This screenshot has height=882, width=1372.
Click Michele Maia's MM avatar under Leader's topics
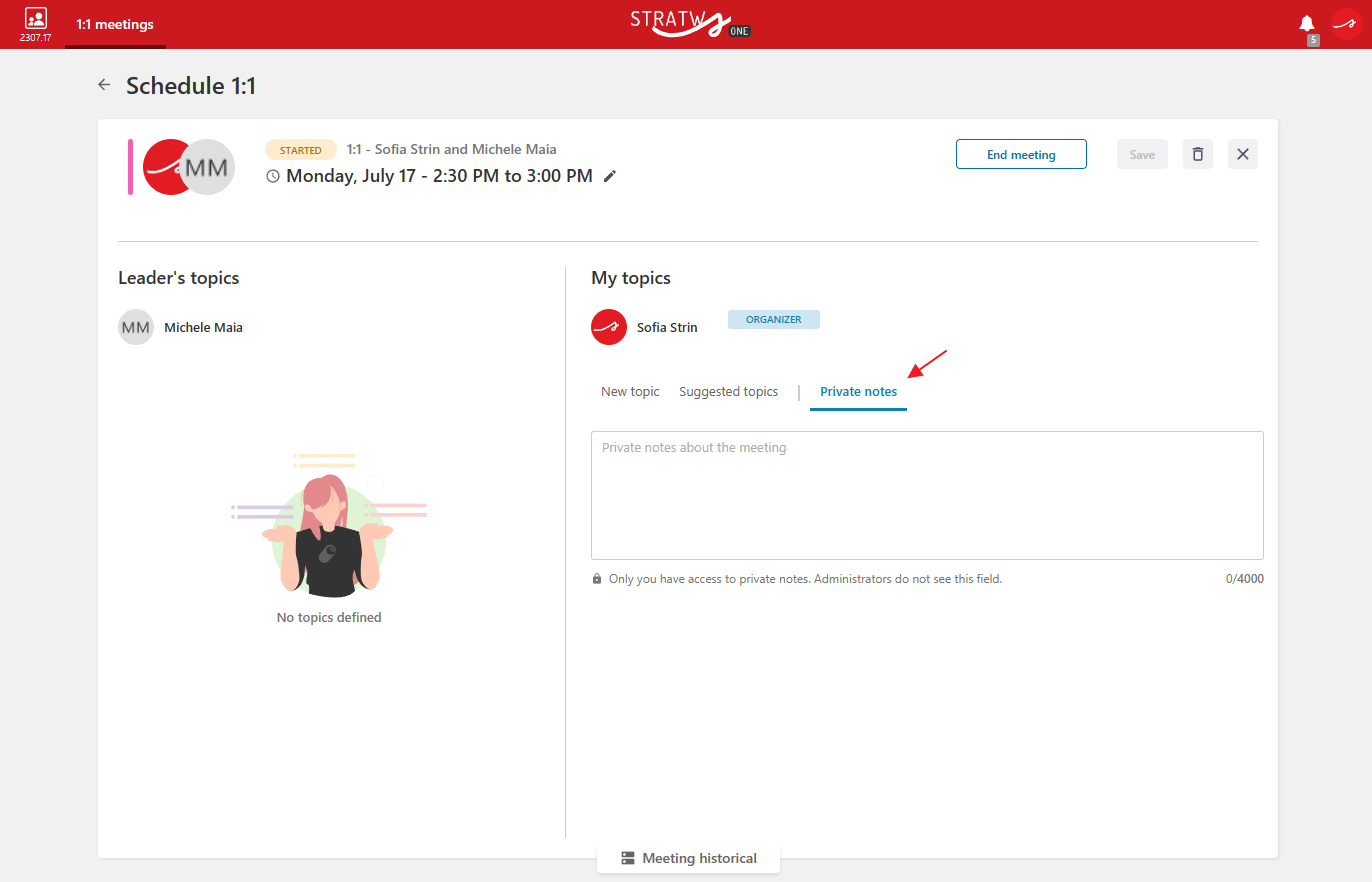pos(136,327)
